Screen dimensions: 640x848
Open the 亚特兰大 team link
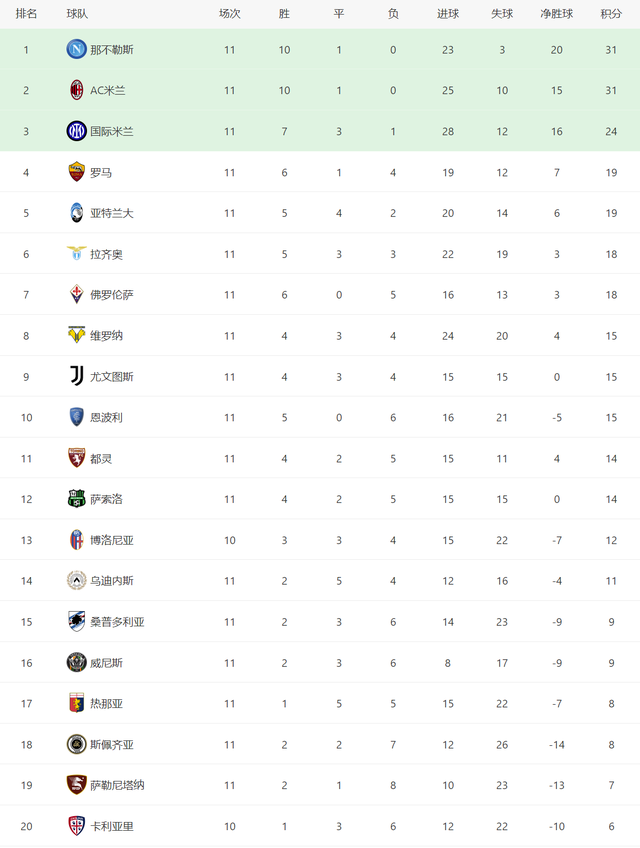coord(111,213)
